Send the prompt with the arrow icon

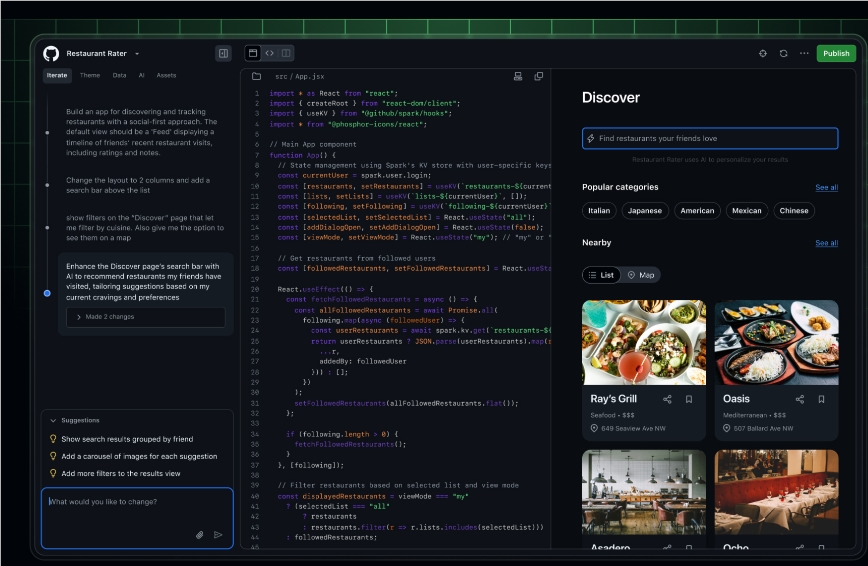click(218, 535)
